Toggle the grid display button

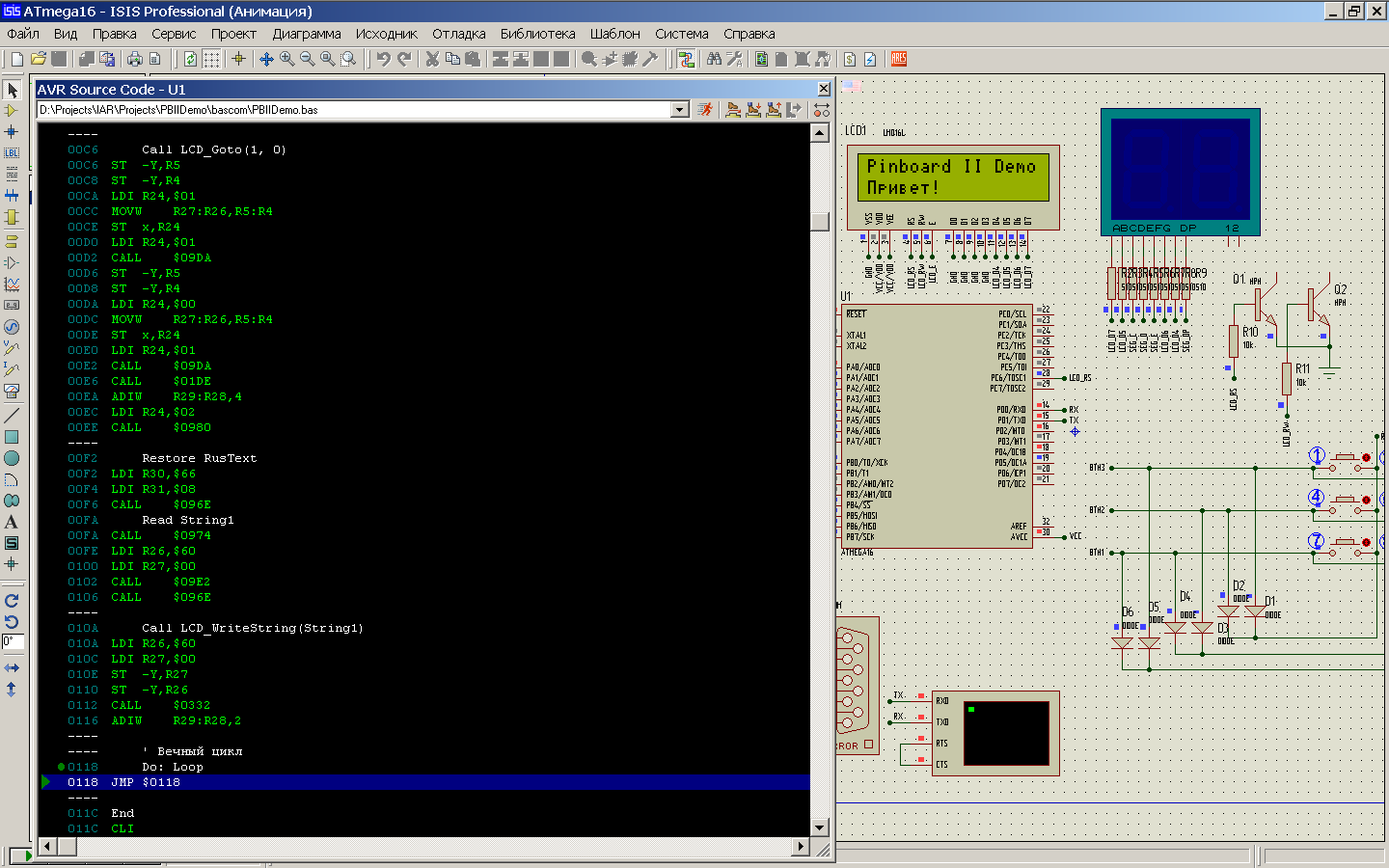pyautogui.click(x=211, y=59)
